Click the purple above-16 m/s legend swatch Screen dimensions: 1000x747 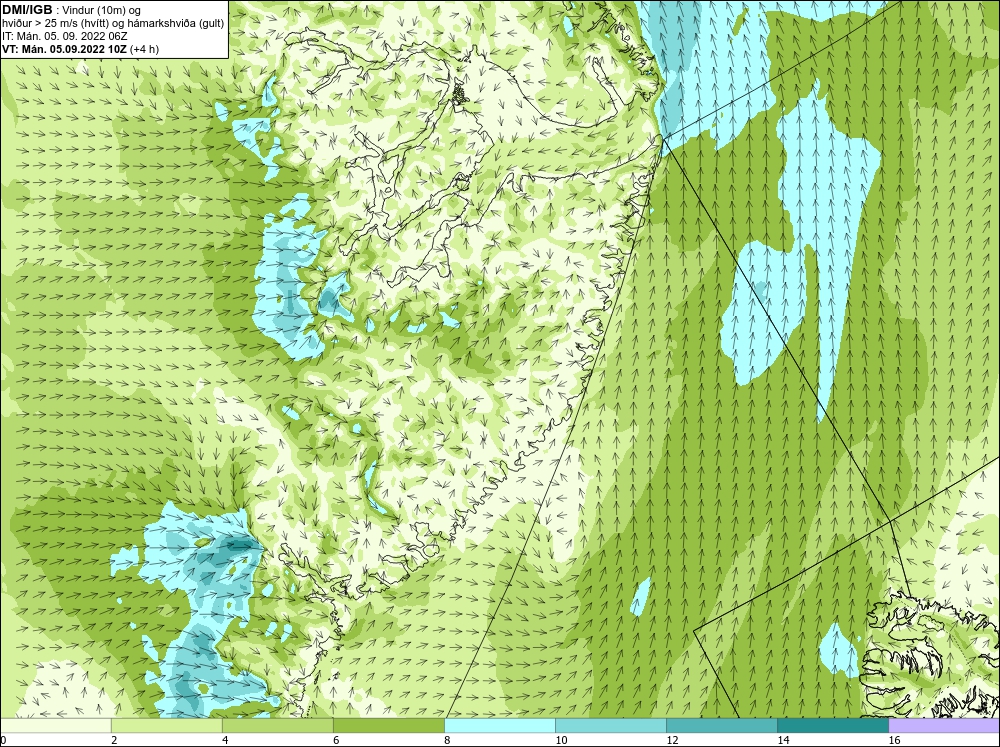click(x=944, y=725)
